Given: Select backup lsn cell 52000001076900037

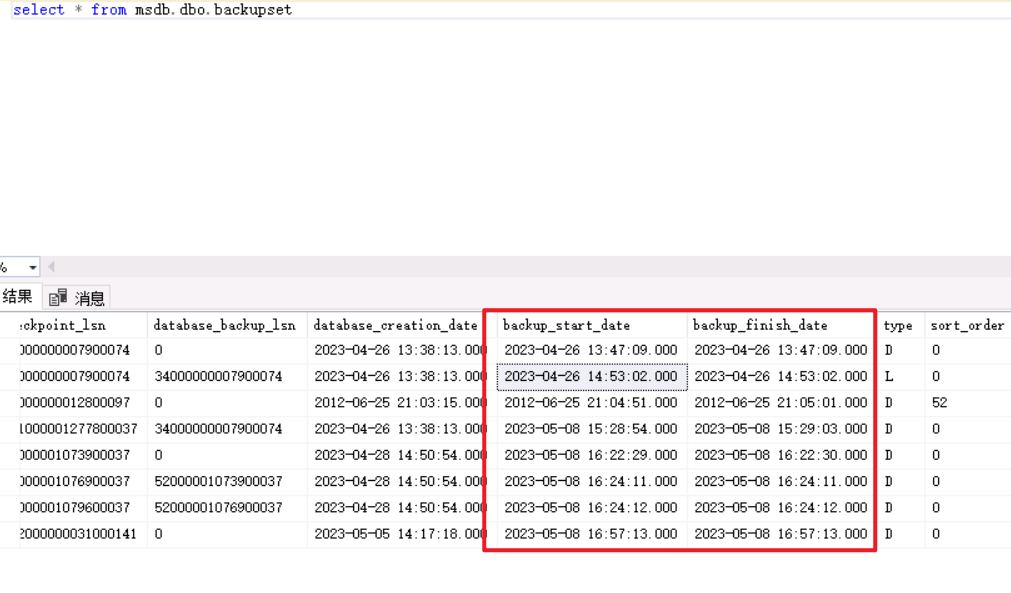Looking at the screenshot, I should tap(227, 508).
